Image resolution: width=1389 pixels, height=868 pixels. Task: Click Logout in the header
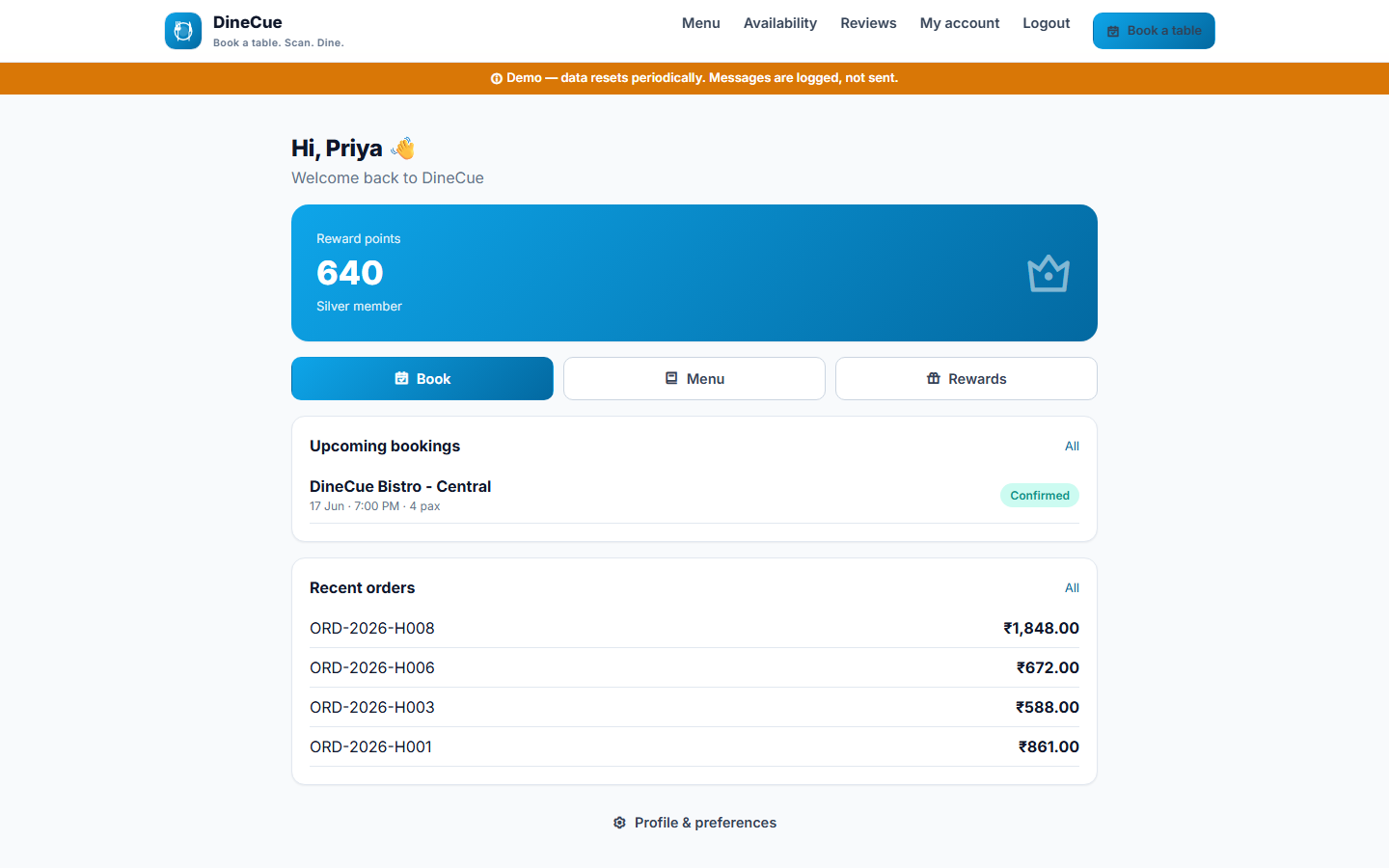point(1047,23)
